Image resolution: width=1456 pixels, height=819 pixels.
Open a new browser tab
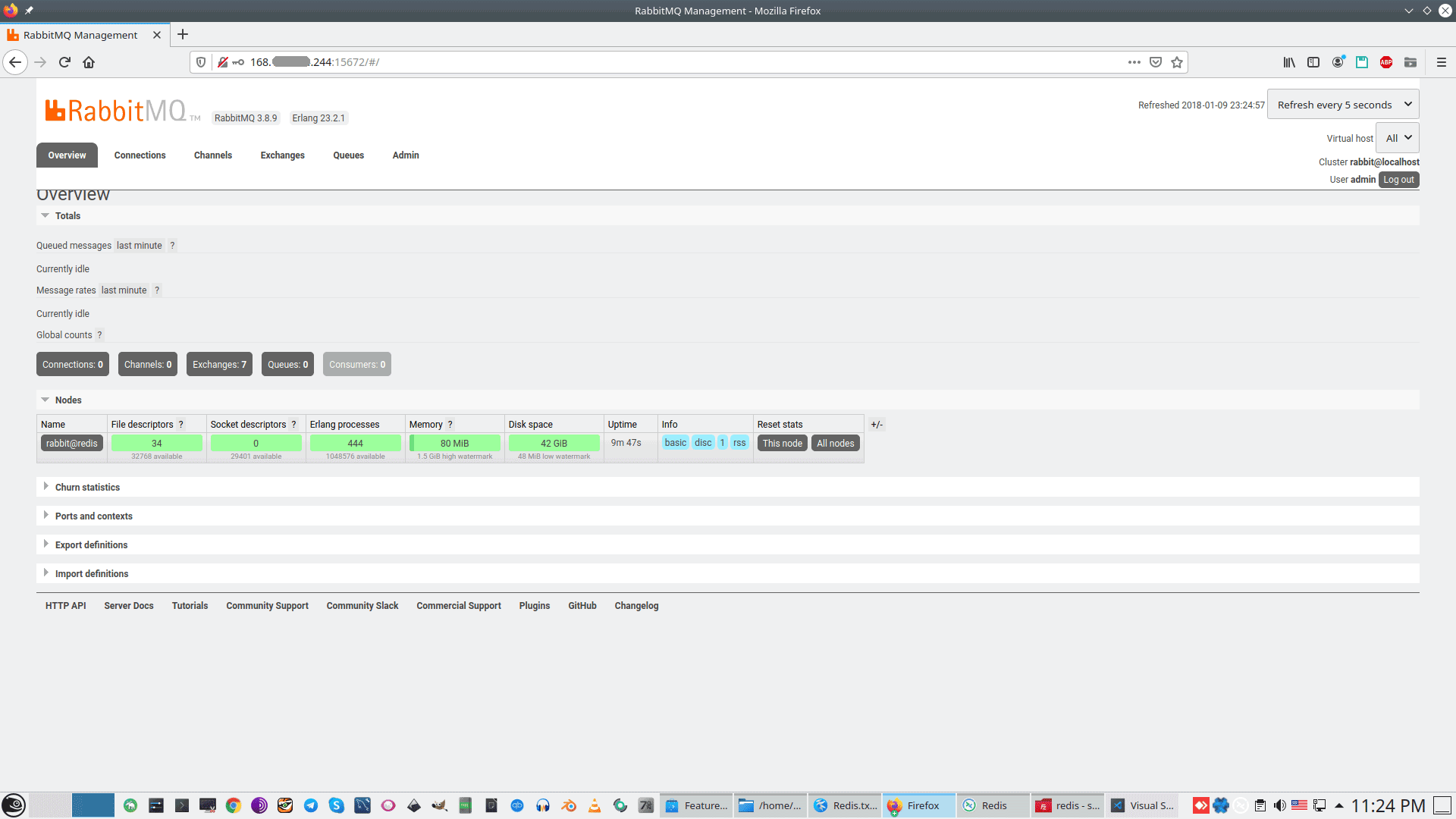[183, 34]
